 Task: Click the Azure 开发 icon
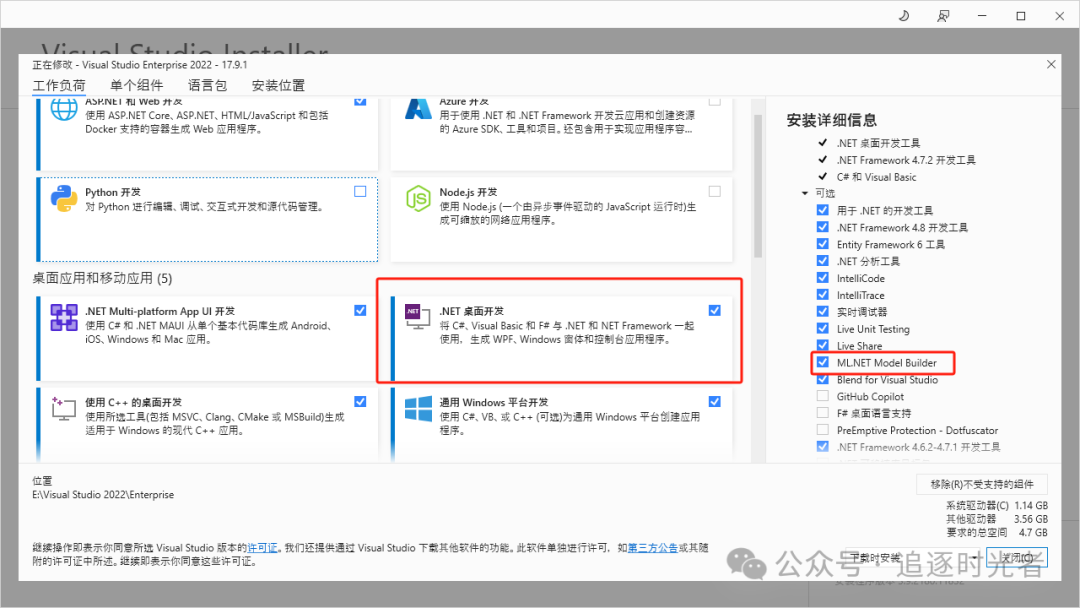click(419, 109)
